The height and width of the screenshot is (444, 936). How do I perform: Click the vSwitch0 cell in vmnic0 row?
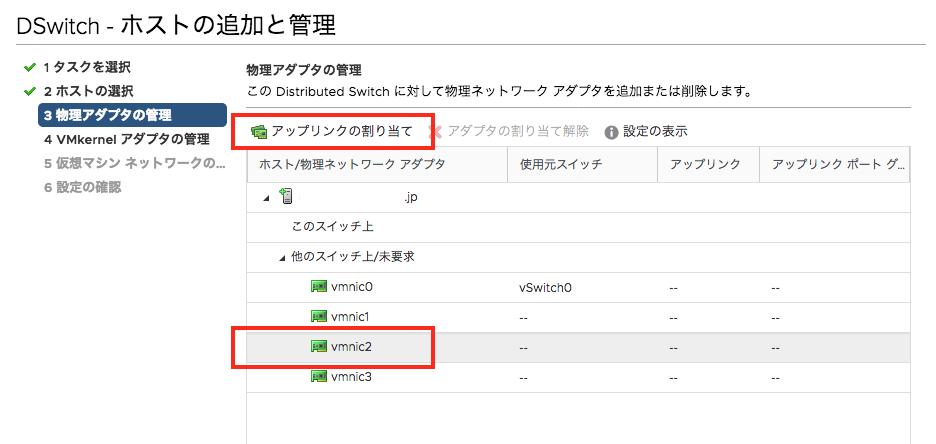546,288
